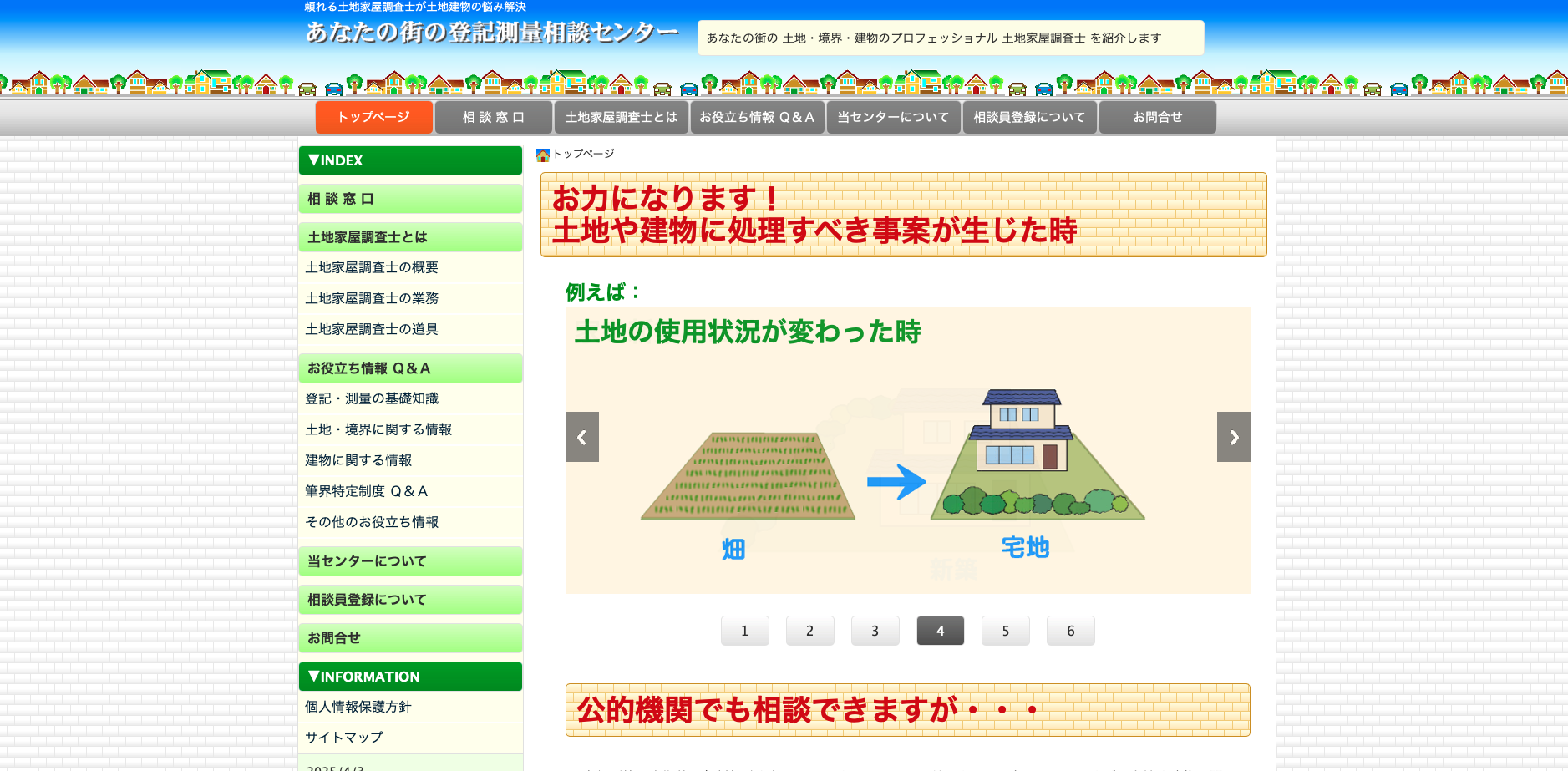This screenshot has height=771, width=1568.
Task: Open 土地家屋調査士の概要 sidebar link
Action: 372,267
